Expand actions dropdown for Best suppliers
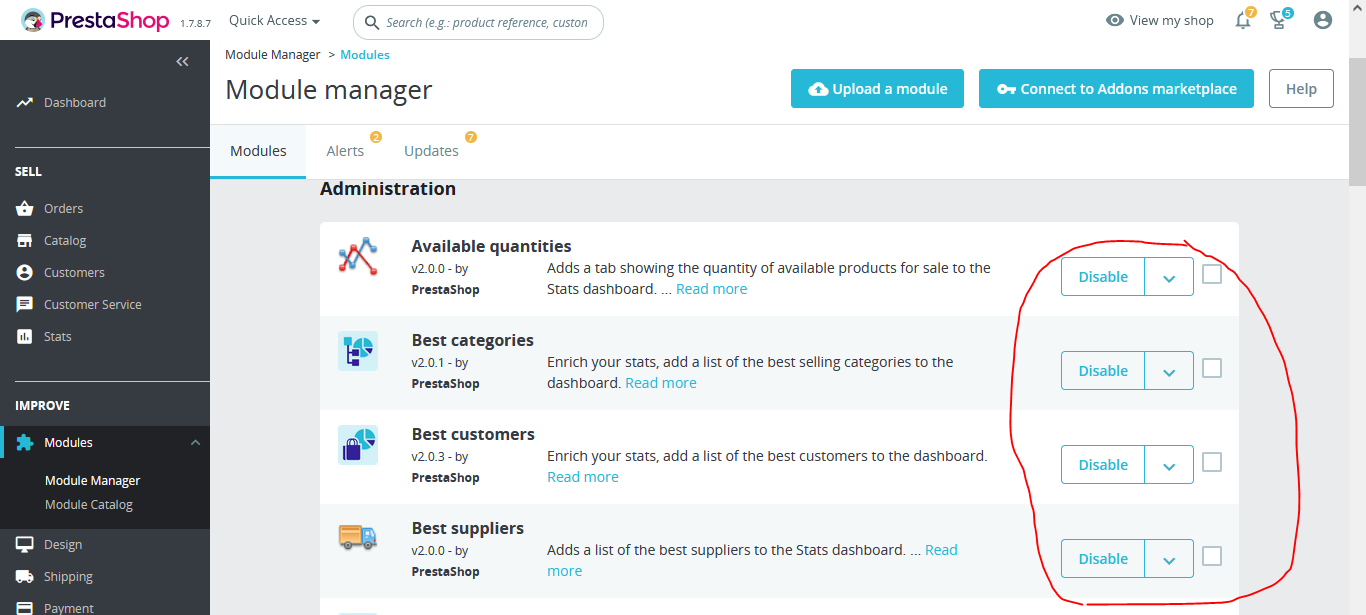The width and height of the screenshot is (1366, 615). pos(1169,559)
